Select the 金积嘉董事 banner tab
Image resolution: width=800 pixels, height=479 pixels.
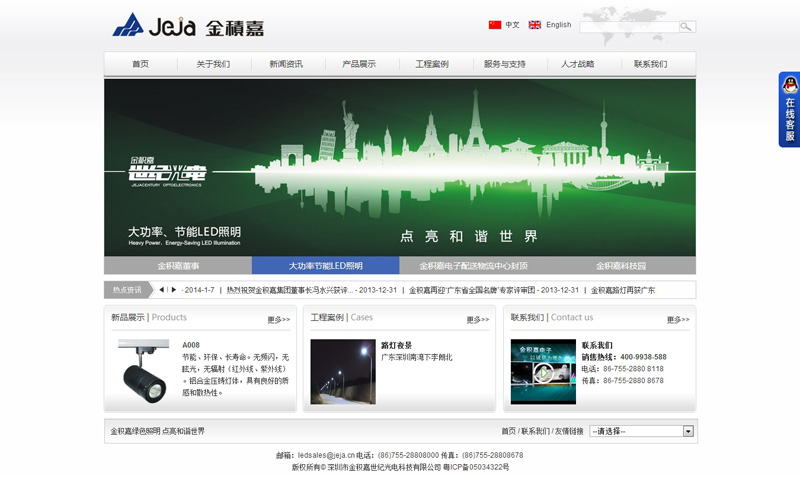pos(178,266)
